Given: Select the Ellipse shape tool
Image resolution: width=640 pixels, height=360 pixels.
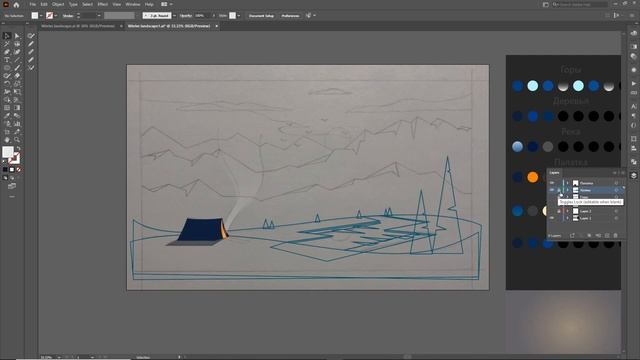Looking at the screenshot, I should click(x=7, y=68).
